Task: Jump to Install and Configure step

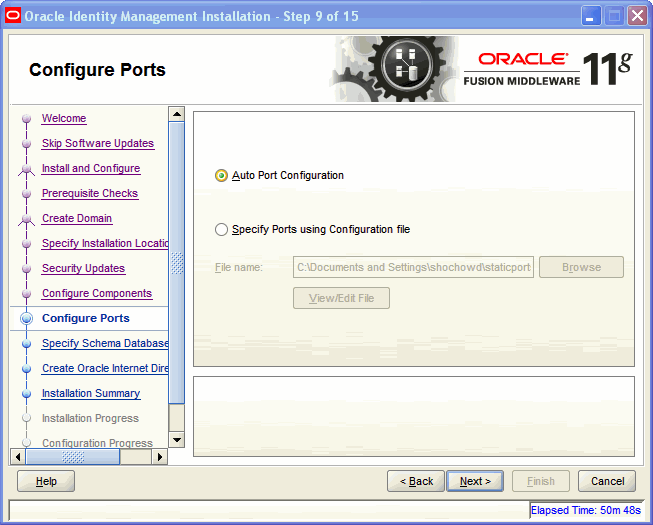Action: coord(91,168)
